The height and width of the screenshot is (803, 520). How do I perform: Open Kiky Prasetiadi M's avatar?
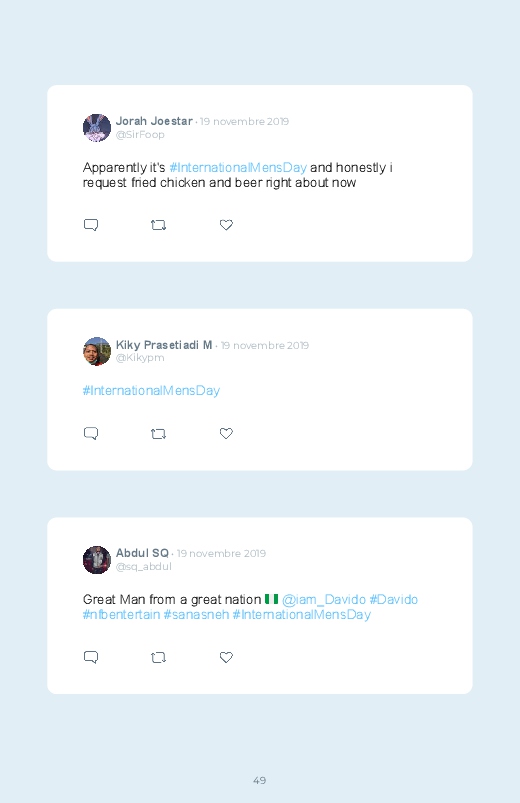(97, 351)
